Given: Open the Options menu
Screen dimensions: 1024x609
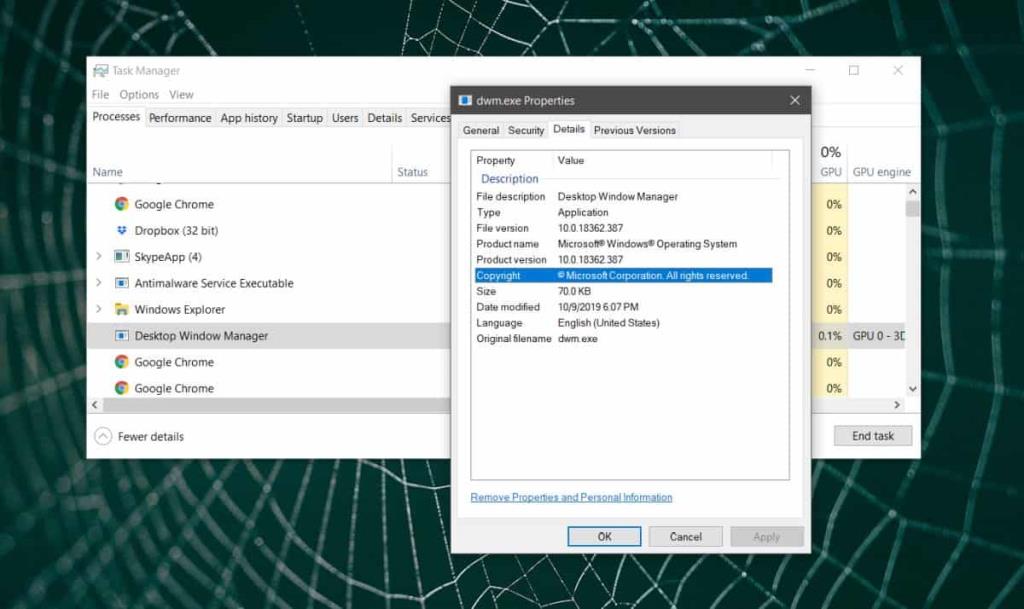Looking at the screenshot, I should (139, 94).
